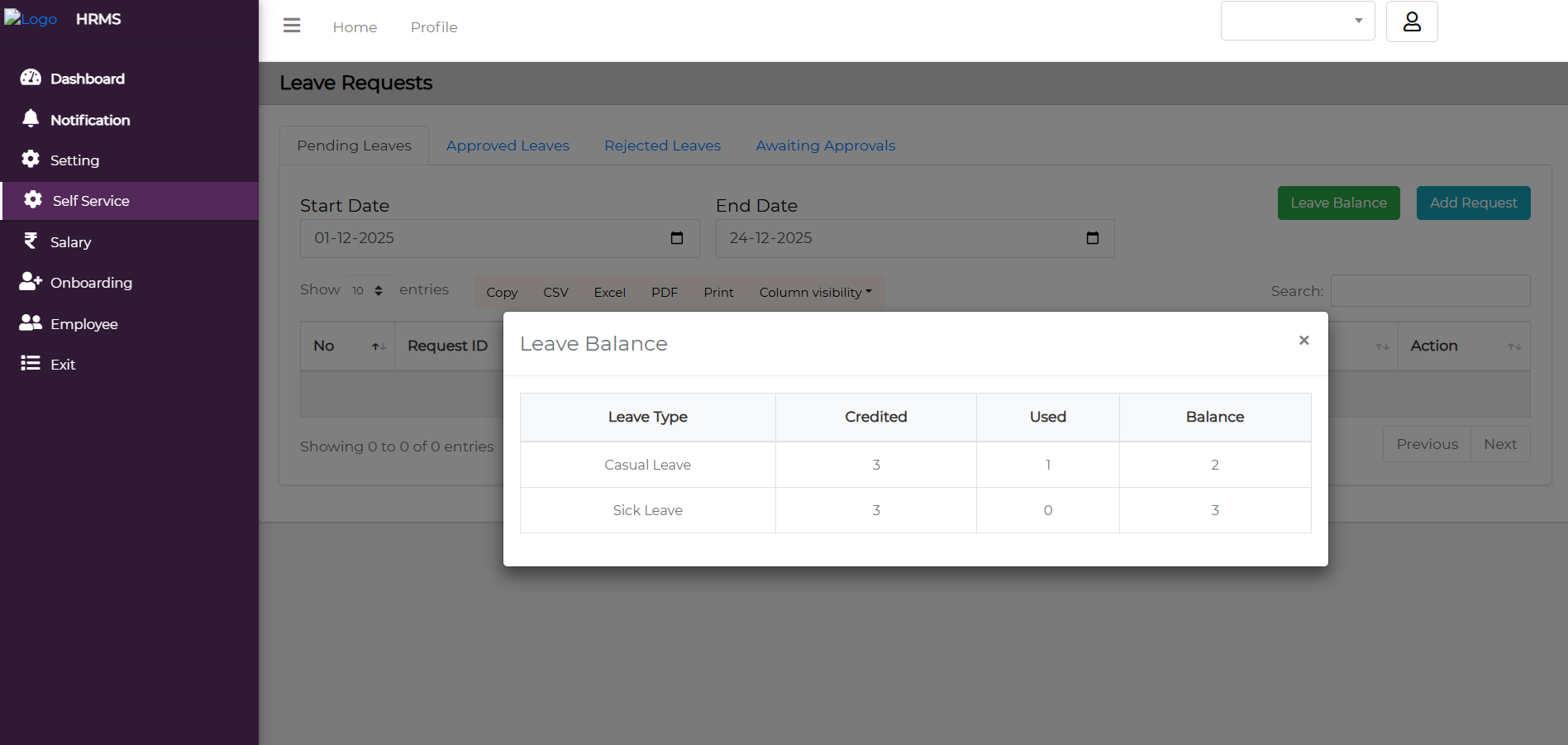The width and height of the screenshot is (1568, 745).
Task: Open the entries-per-page selector
Action: click(368, 290)
